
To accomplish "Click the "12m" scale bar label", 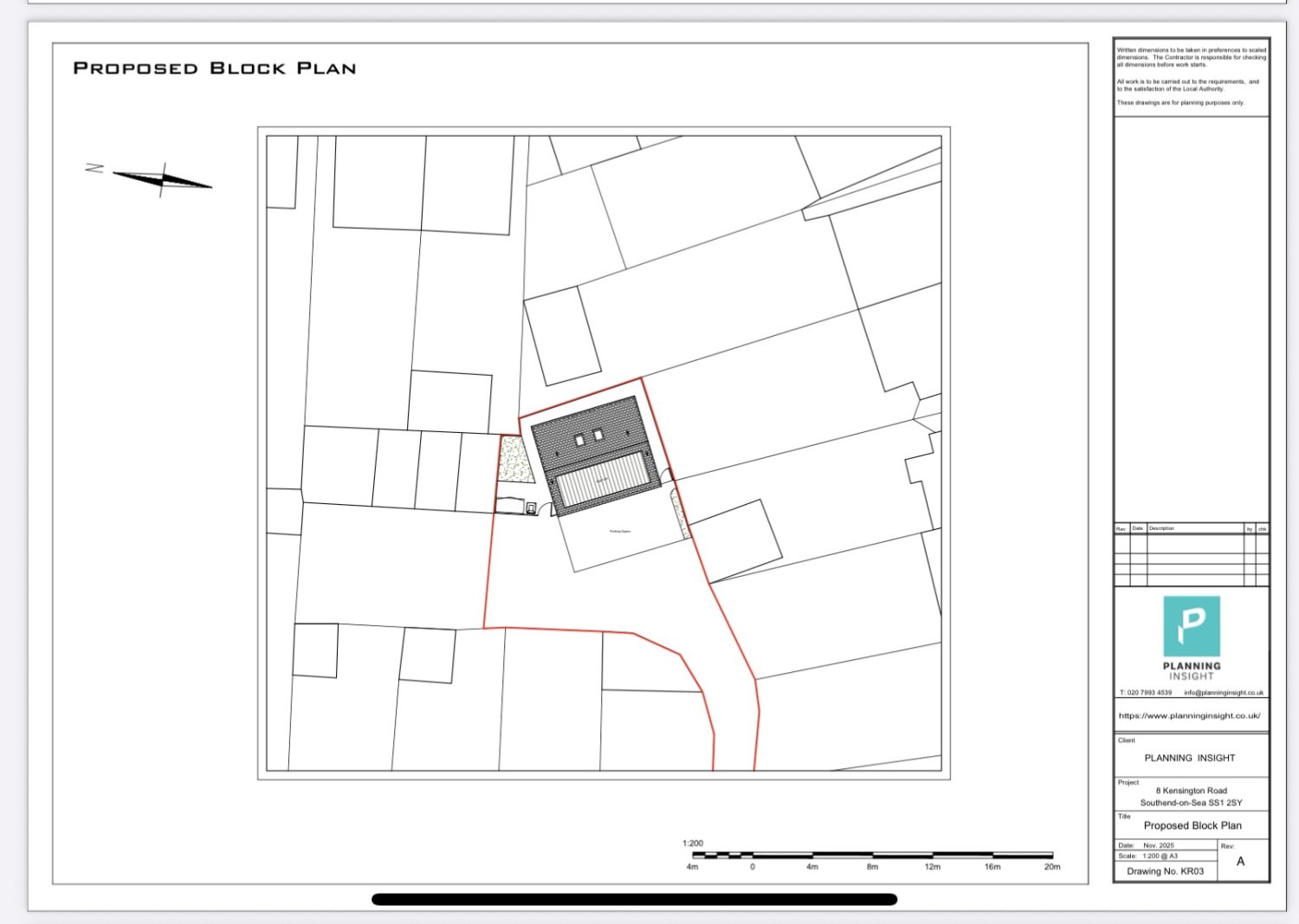I will tap(932, 866).
